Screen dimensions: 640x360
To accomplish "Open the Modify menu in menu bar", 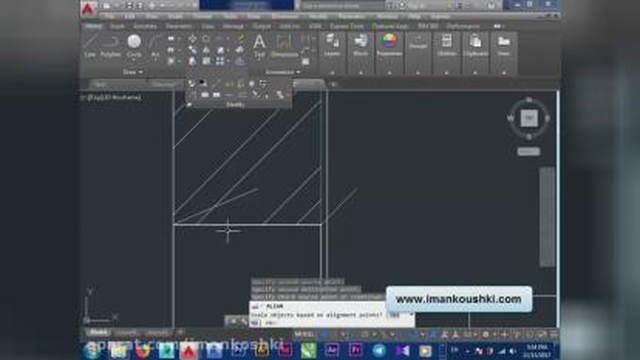I will click(x=318, y=17).
